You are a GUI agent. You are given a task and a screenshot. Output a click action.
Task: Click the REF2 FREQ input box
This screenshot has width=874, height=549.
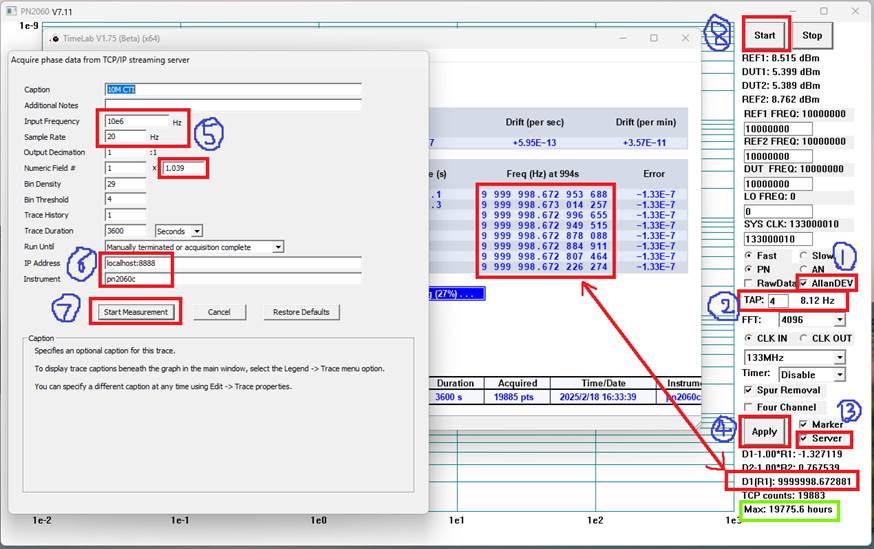click(x=778, y=157)
